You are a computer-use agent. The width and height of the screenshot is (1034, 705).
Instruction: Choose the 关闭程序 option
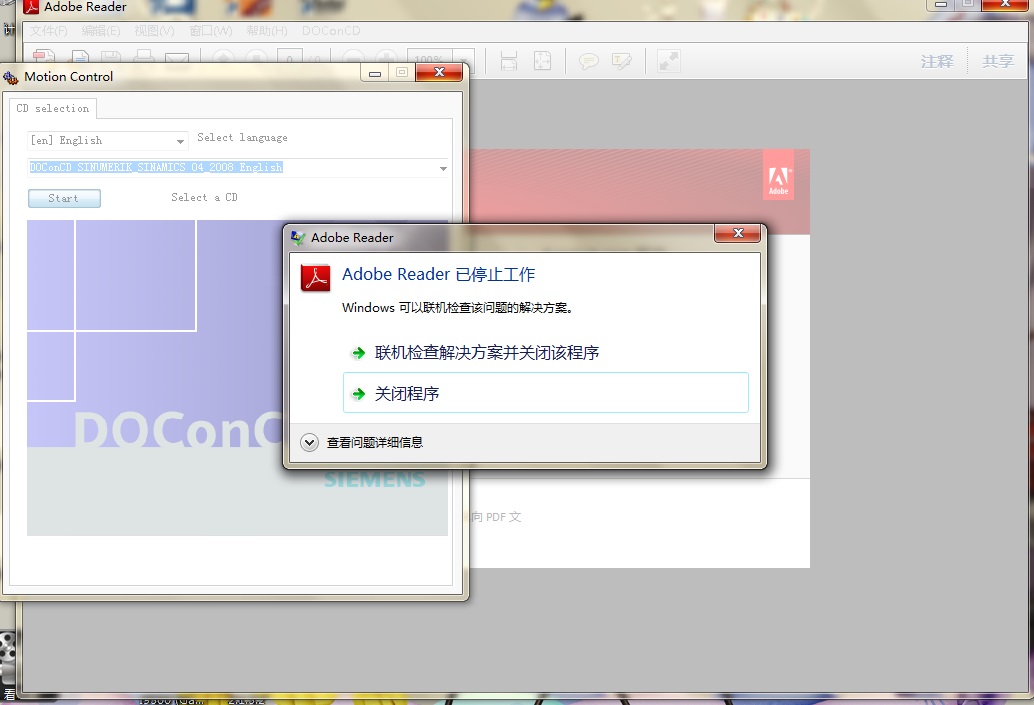tap(545, 393)
